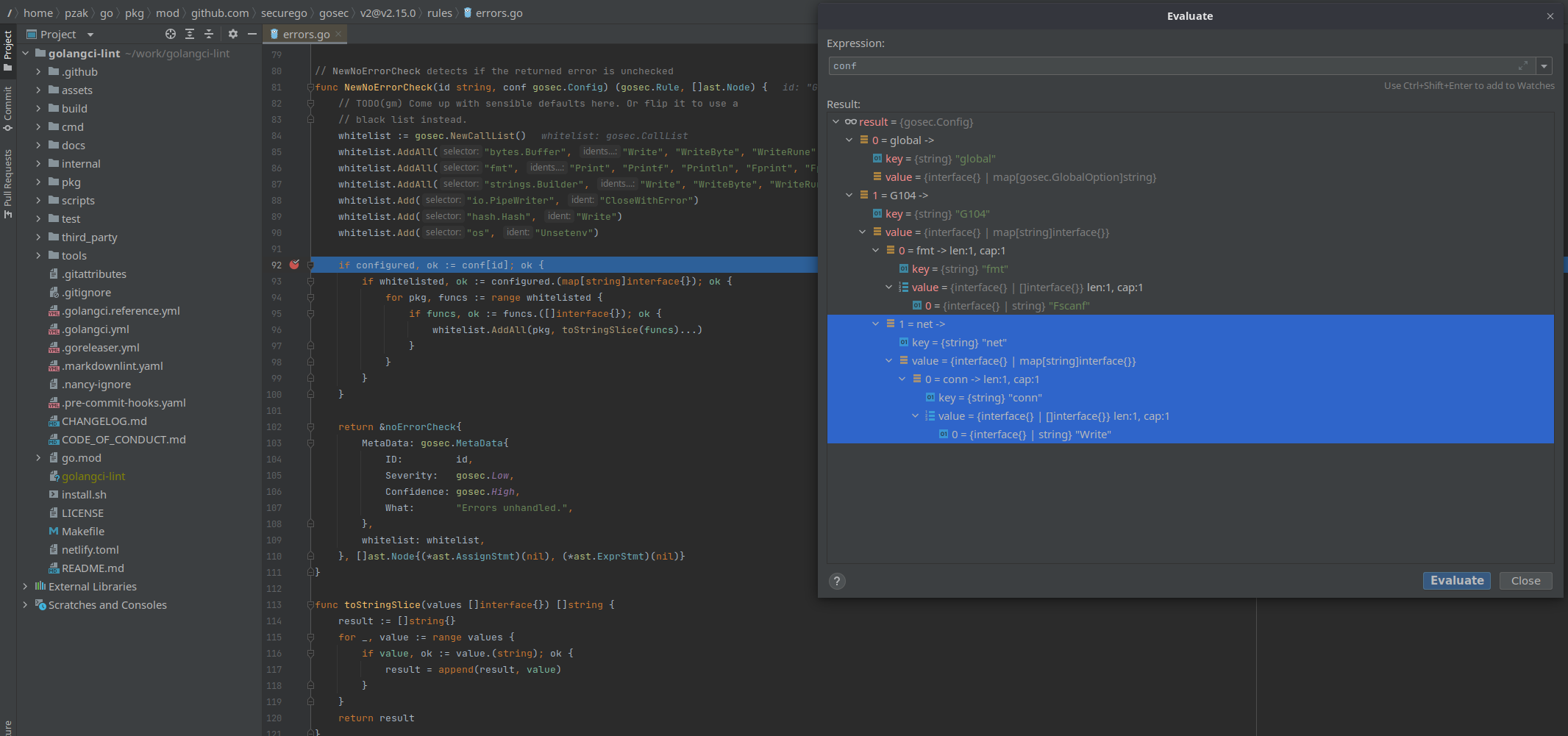Click the .goreleaser.yml file icon
This screenshot has height=736, width=1568.
54,348
